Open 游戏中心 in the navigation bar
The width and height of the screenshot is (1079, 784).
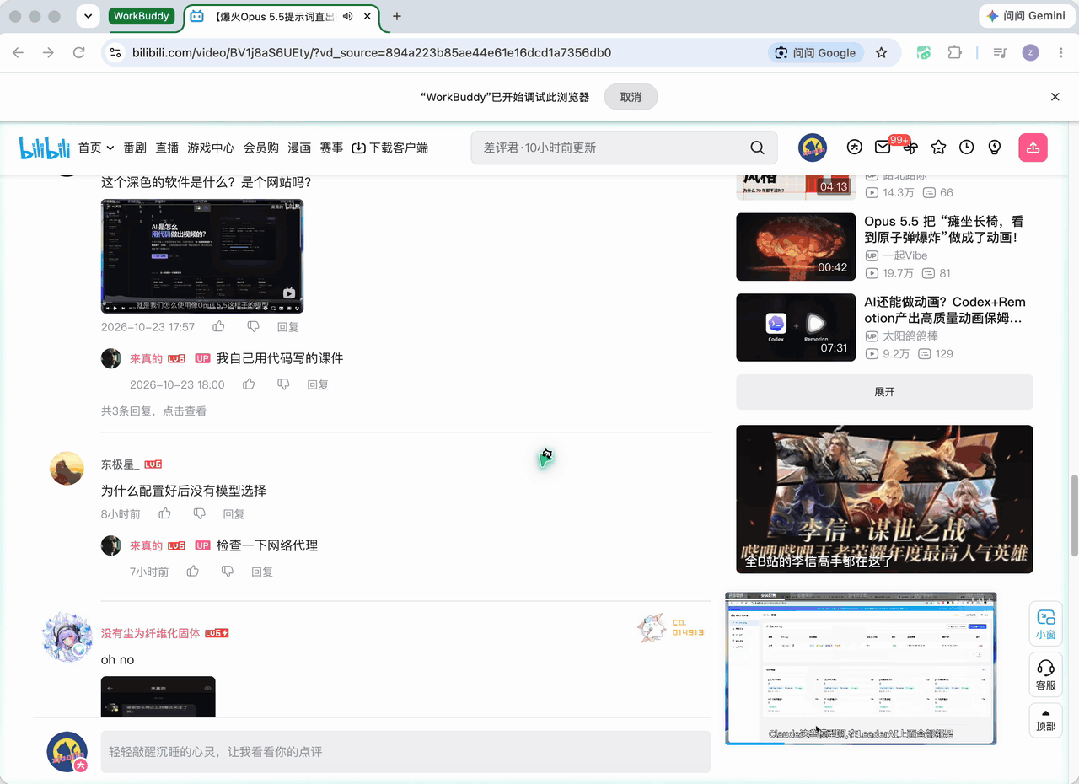[211, 147]
